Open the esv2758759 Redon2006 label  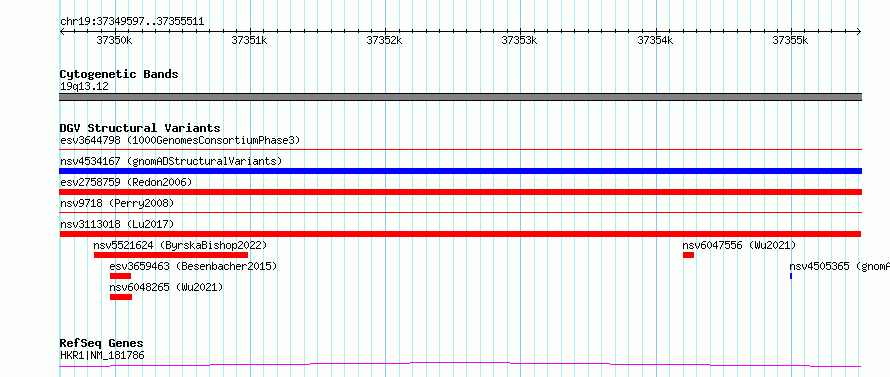(126, 182)
